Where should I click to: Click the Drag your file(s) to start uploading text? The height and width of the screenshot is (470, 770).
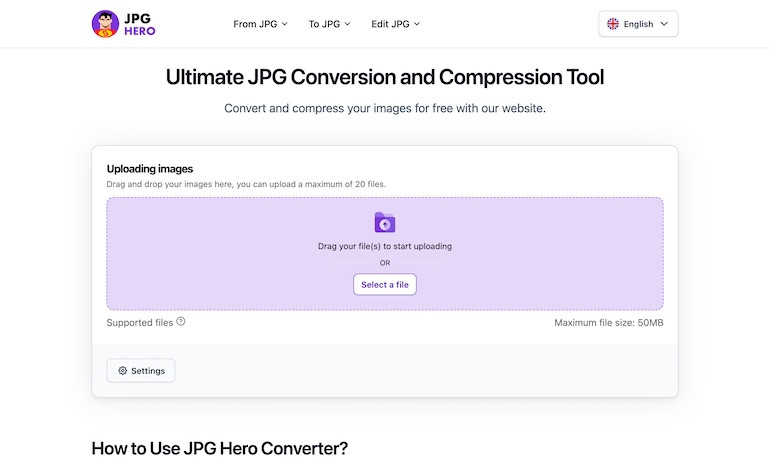pyautogui.click(x=385, y=246)
